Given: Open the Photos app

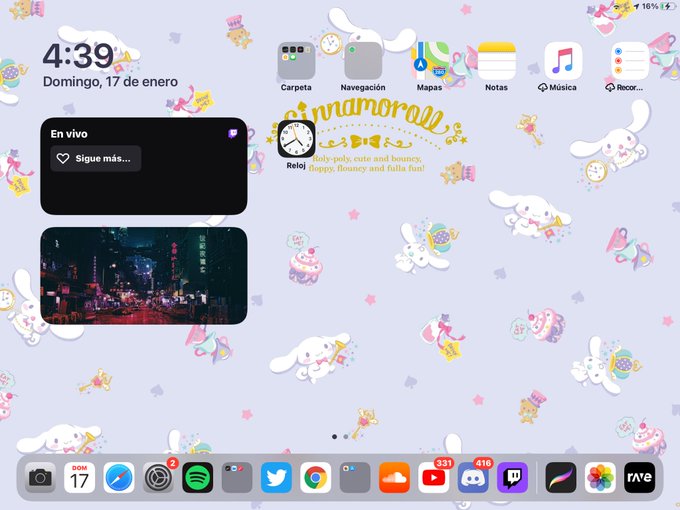Looking at the screenshot, I should [x=600, y=477].
